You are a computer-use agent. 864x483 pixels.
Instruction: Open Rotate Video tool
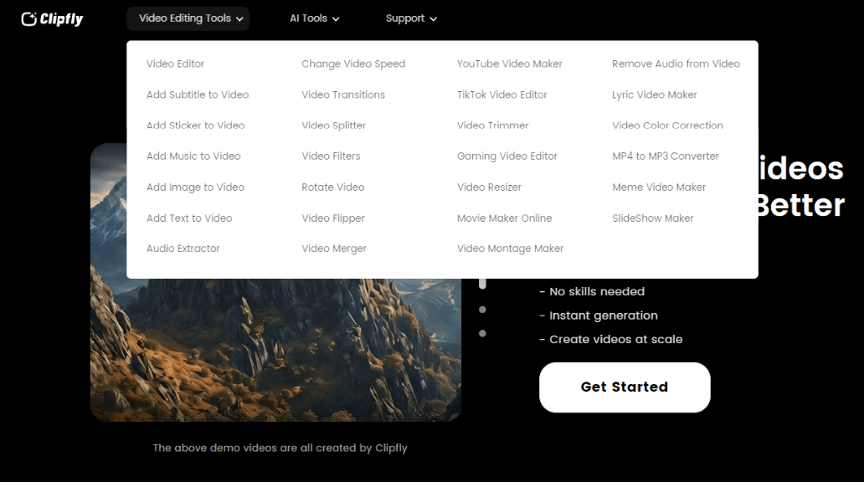pyautogui.click(x=333, y=187)
